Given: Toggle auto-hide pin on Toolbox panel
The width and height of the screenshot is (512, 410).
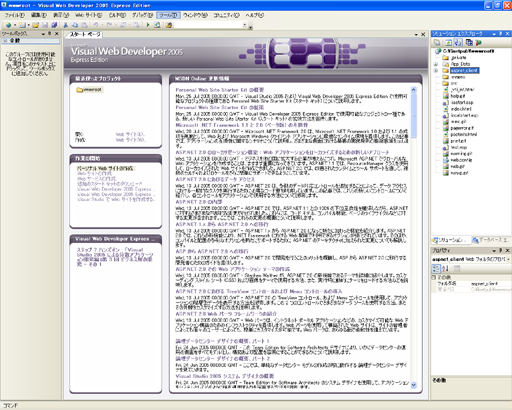Looking at the screenshot, I should pyautogui.click(x=50, y=34).
